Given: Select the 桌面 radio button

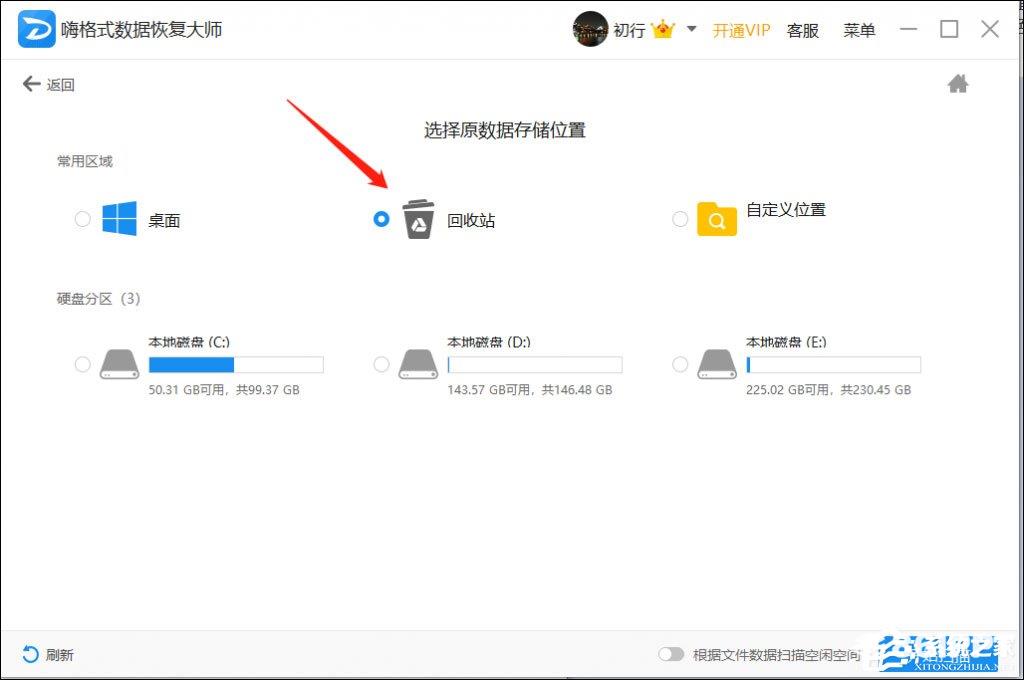Looking at the screenshot, I should point(82,219).
